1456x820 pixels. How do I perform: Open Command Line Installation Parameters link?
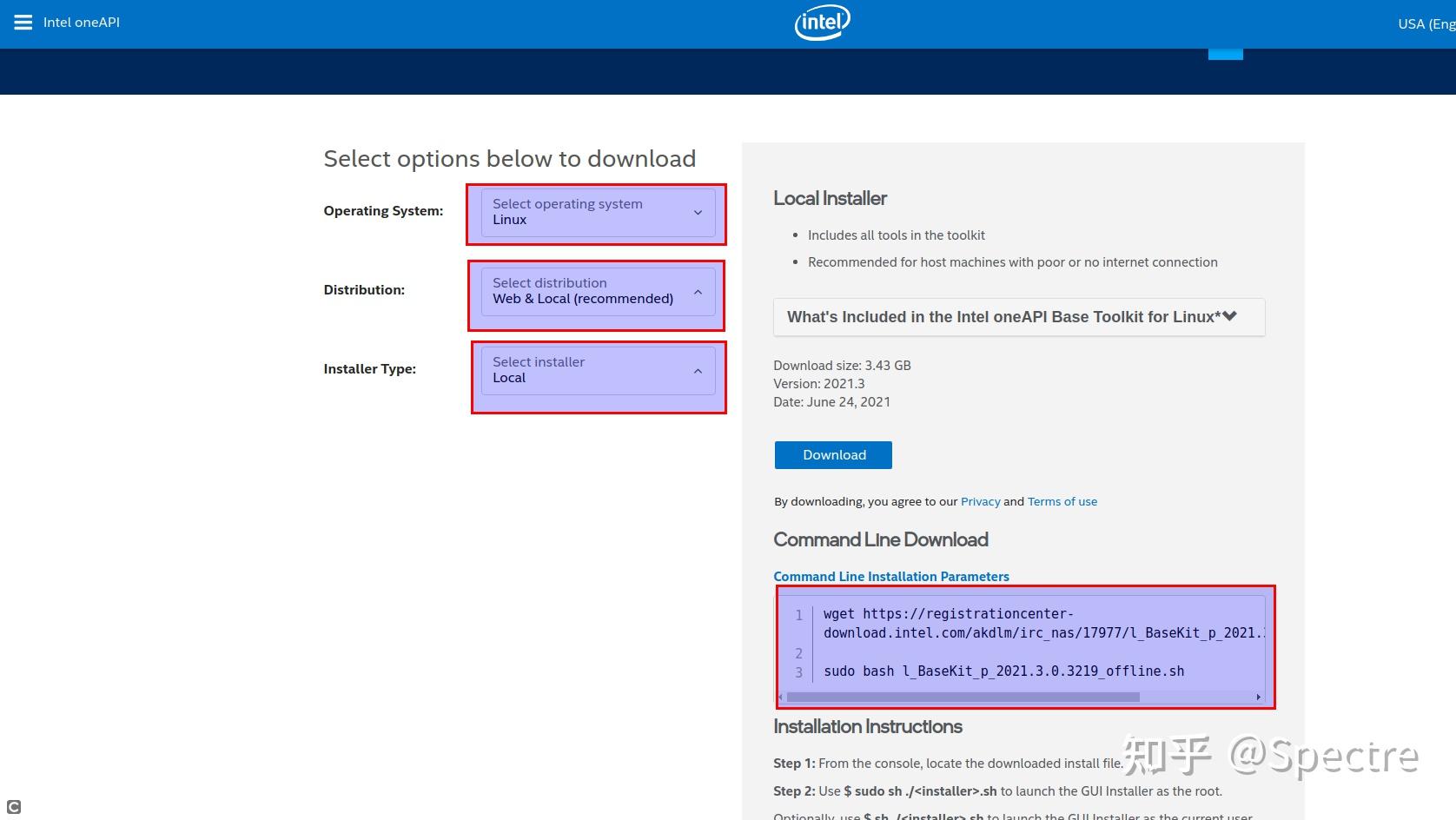click(891, 576)
